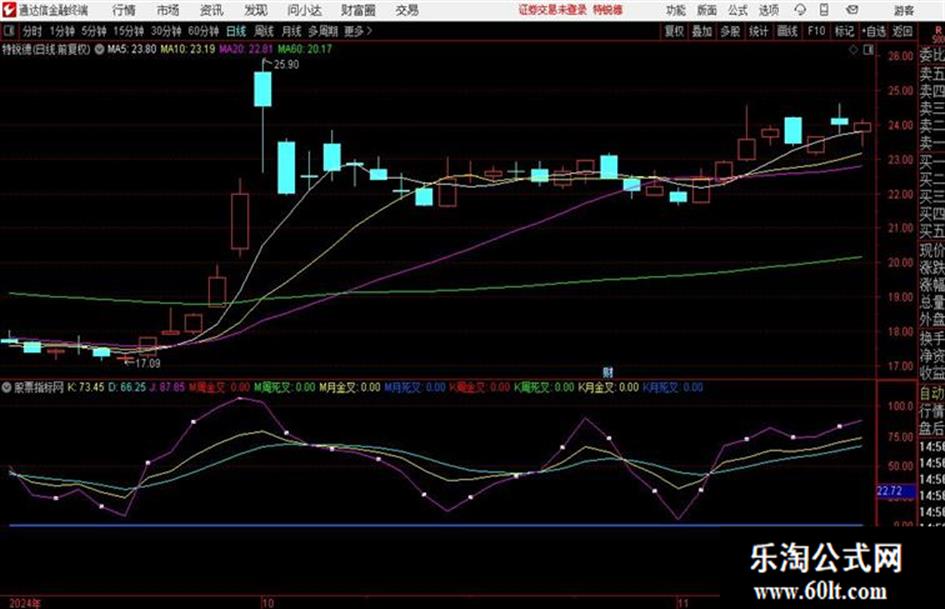The height and width of the screenshot is (609, 945).
Task: Toggle the layout panel icon left of 分时
Action: [x=9, y=31]
